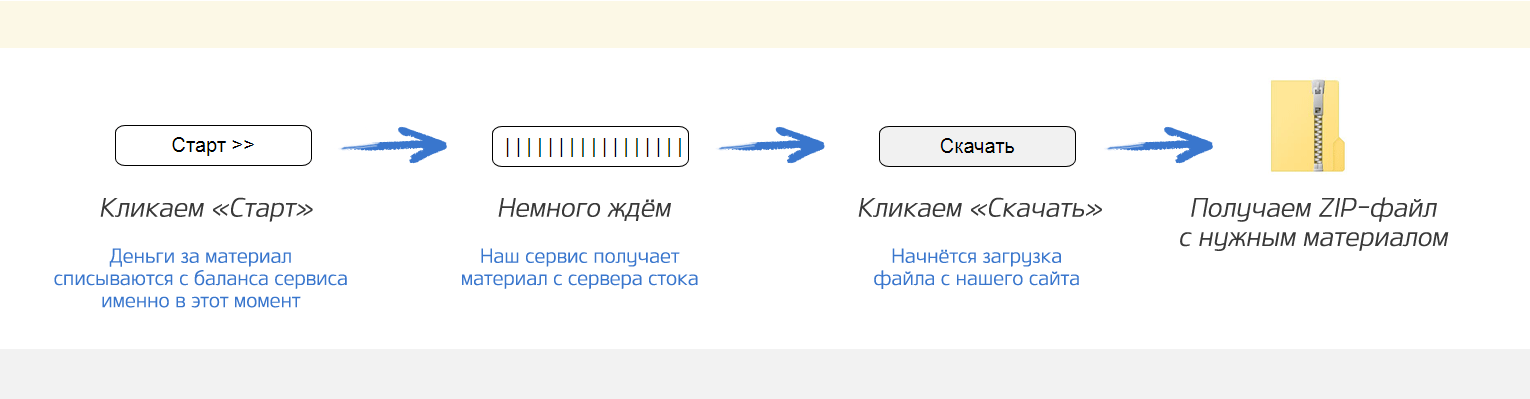Click the blue line «именно в этот момент»
Image resolution: width=1530 pixels, height=399 pixels.
click(200, 301)
